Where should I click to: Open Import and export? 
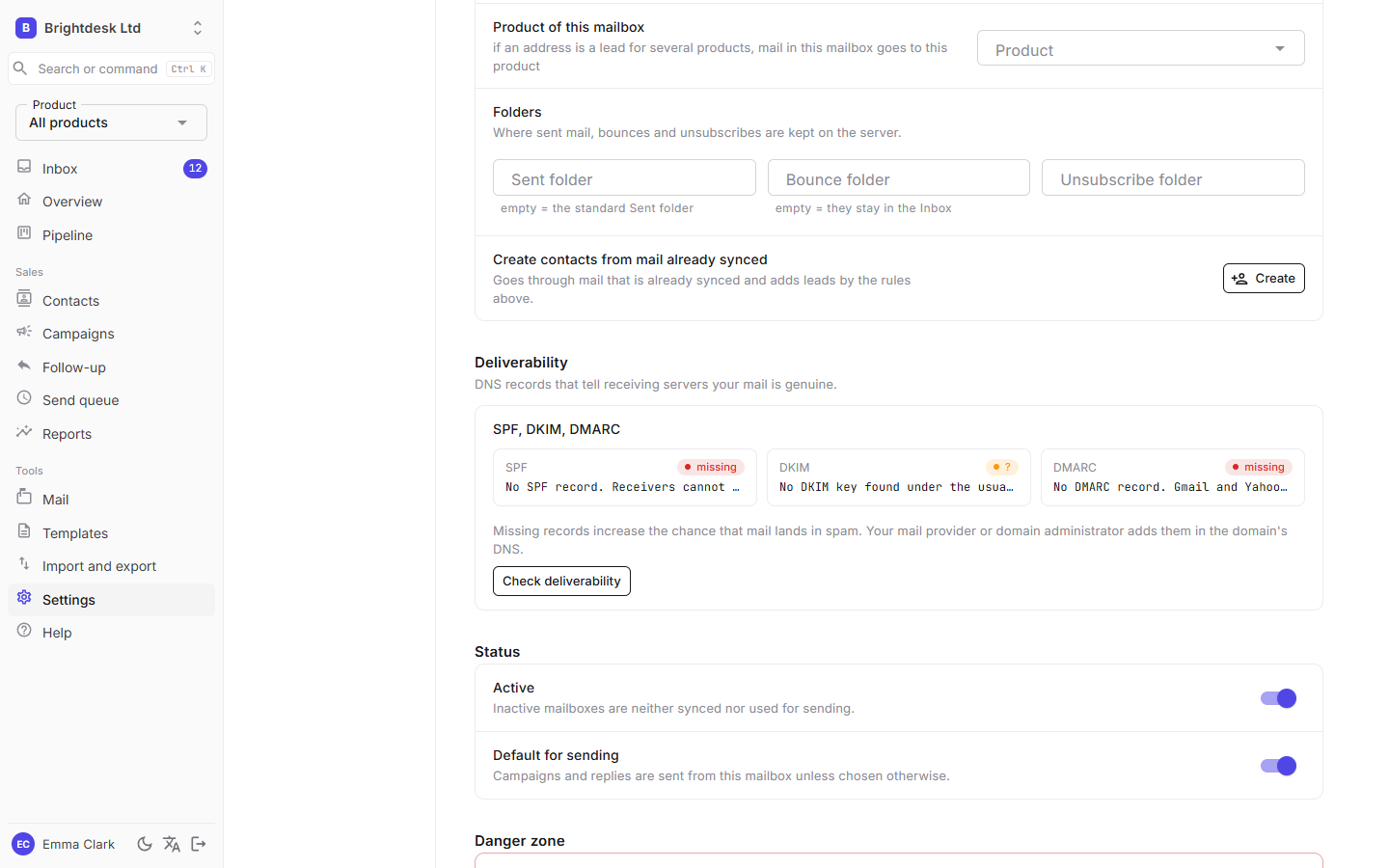click(111, 566)
